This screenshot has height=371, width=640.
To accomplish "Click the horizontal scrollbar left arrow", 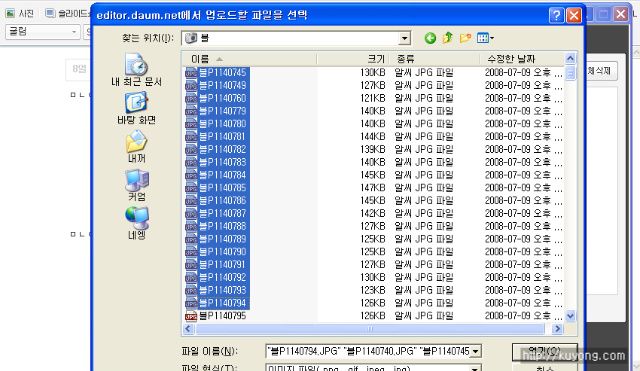I will pyautogui.click(x=188, y=329).
